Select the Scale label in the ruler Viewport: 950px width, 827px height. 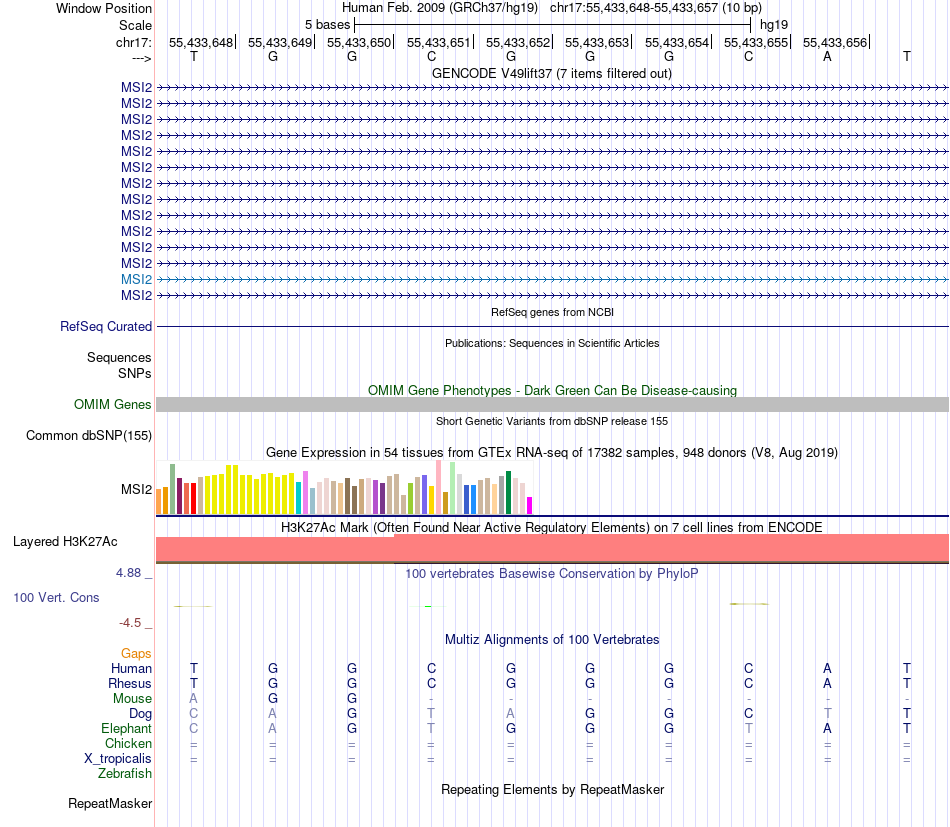point(135,25)
